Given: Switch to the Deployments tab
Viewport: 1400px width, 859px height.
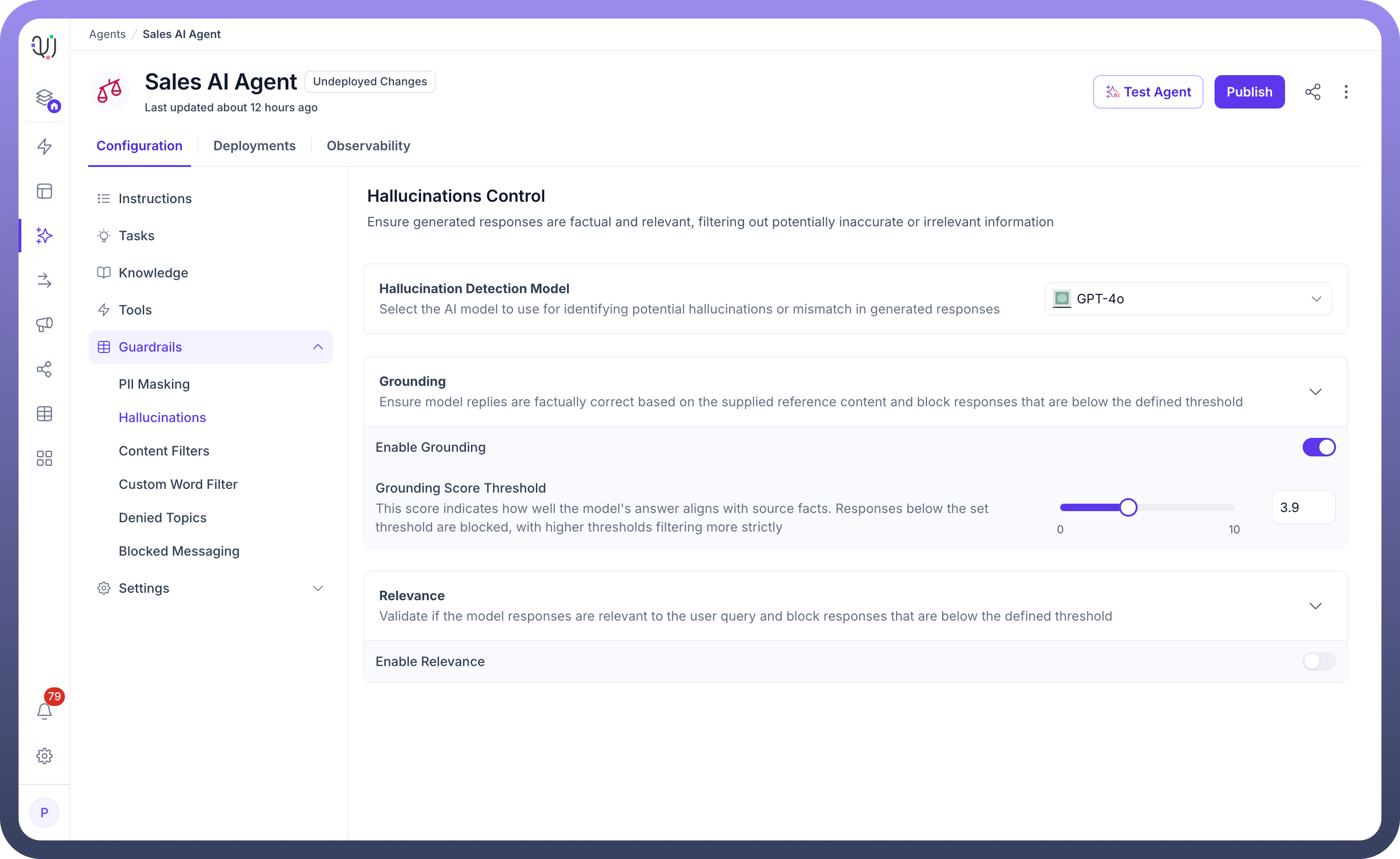Looking at the screenshot, I should [254, 146].
